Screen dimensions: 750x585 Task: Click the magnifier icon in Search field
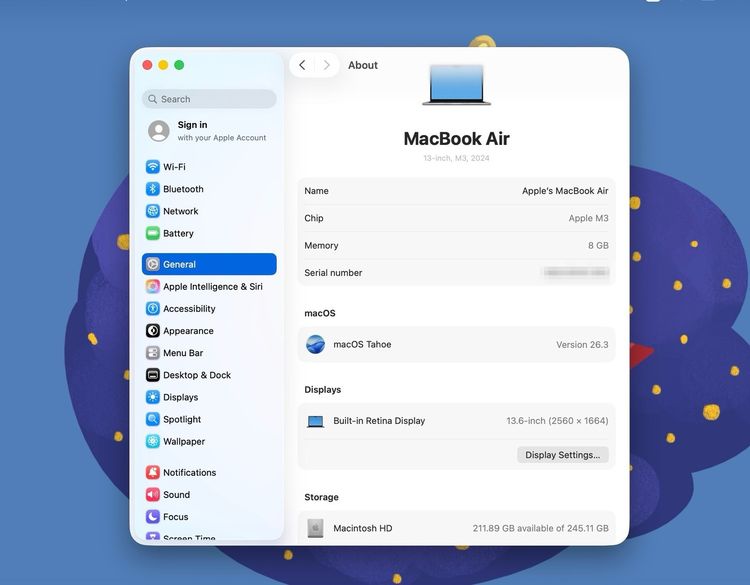pyautogui.click(x=153, y=99)
